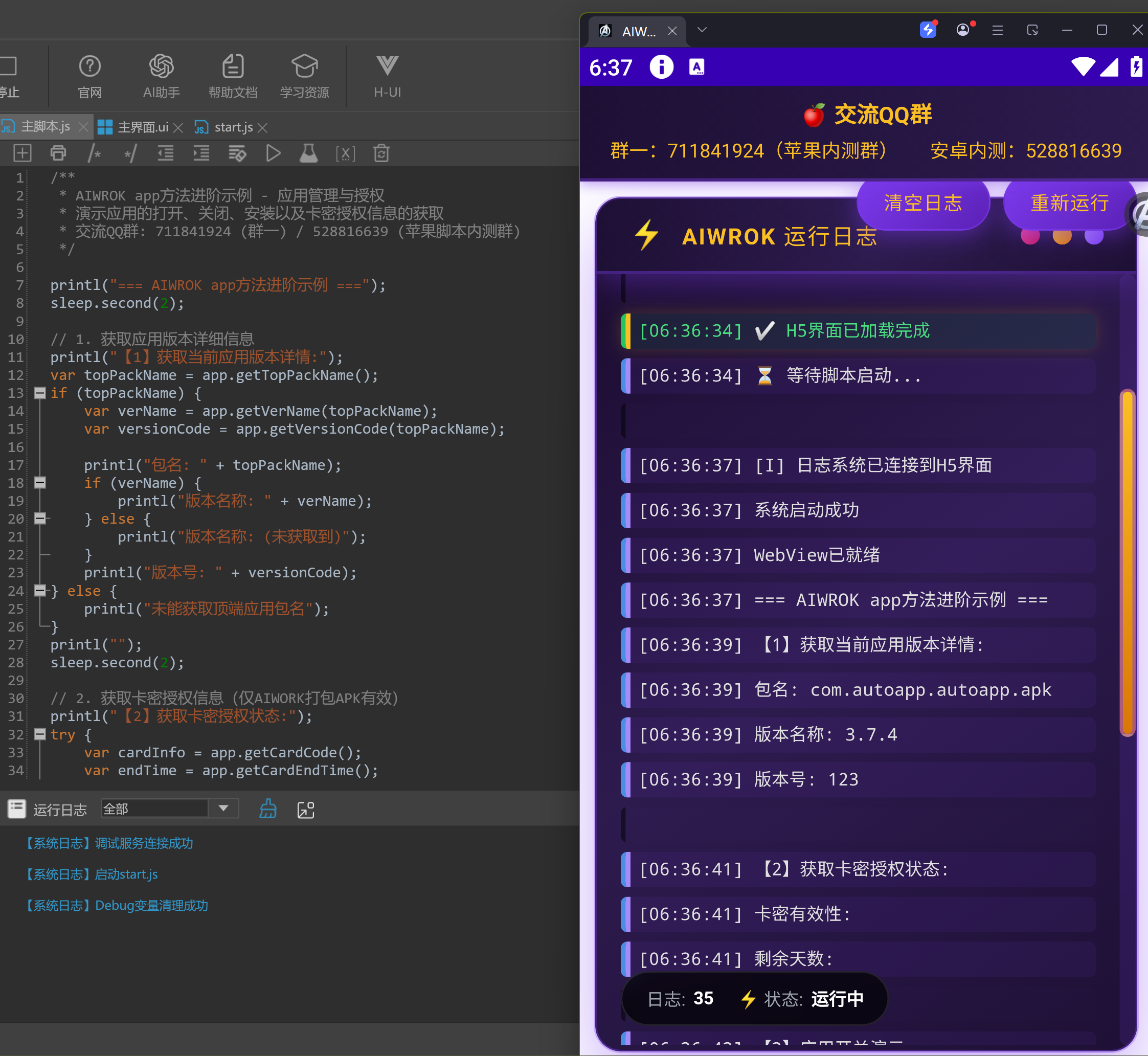1148x1056 pixels.
Task: Close the start.js tab
Action: pyautogui.click(x=263, y=127)
